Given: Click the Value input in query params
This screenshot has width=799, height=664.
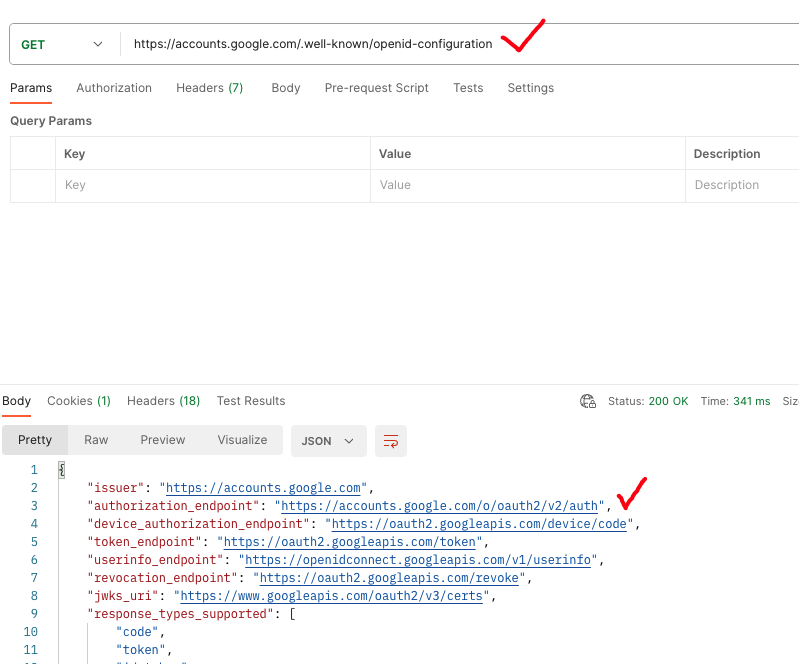Looking at the screenshot, I should click(527, 185).
